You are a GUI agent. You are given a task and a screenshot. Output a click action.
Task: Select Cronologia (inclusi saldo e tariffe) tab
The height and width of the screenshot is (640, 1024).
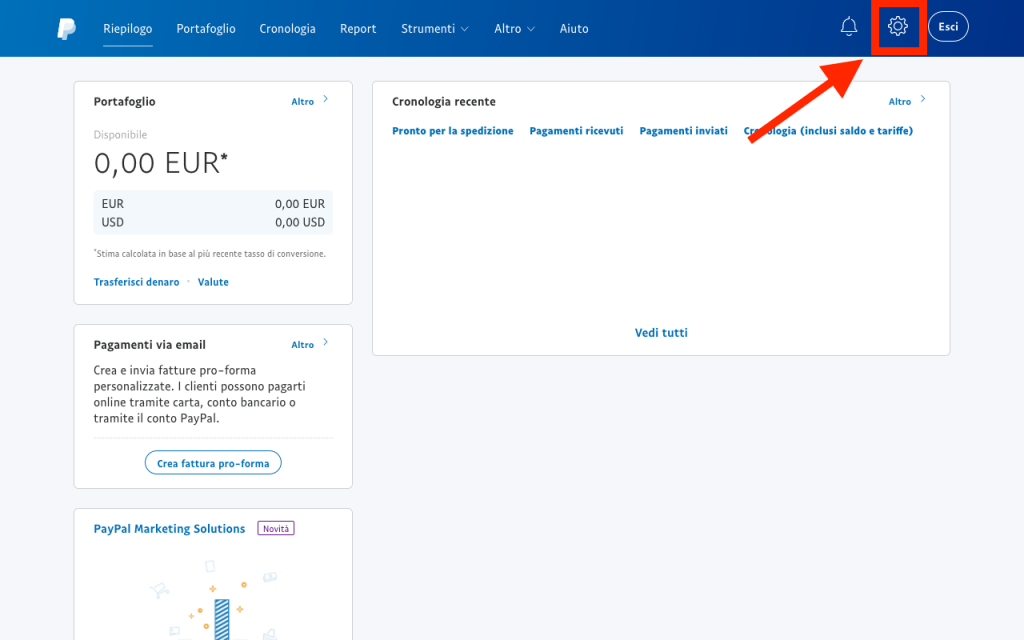coord(828,131)
